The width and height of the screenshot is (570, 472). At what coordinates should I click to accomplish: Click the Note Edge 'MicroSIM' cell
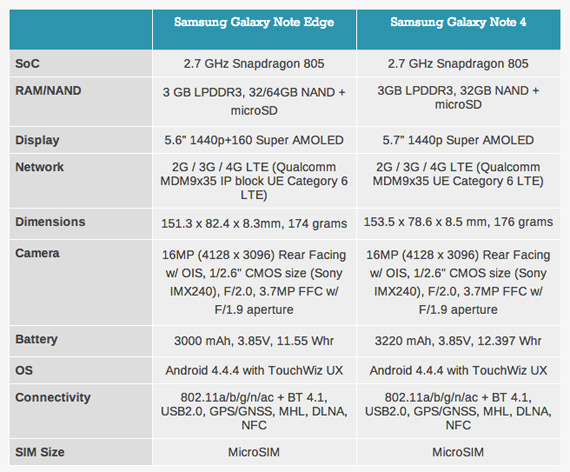(254, 452)
